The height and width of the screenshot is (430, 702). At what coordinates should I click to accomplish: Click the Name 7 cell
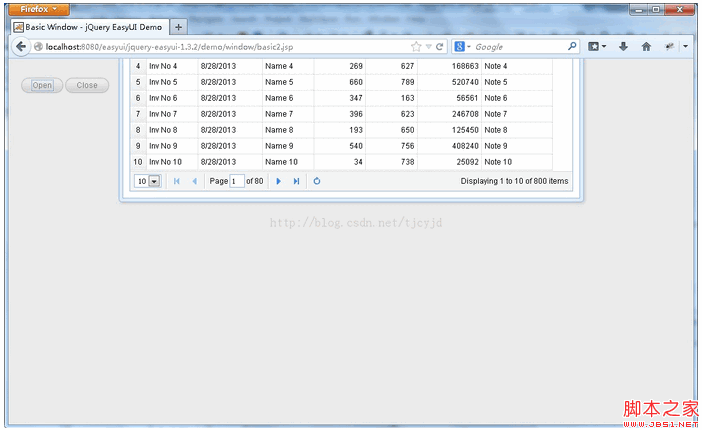click(x=288, y=114)
